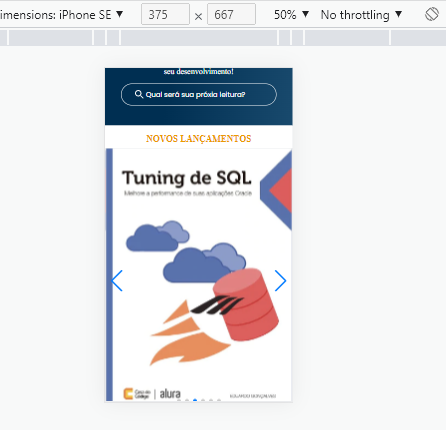Advance to next carousel slide arrow

pyautogui.click(x=280, y=281)
